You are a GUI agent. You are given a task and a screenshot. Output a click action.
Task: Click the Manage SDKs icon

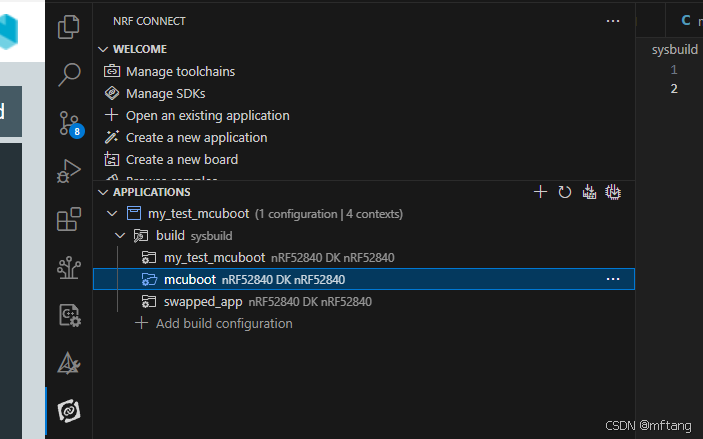(112, 93)
